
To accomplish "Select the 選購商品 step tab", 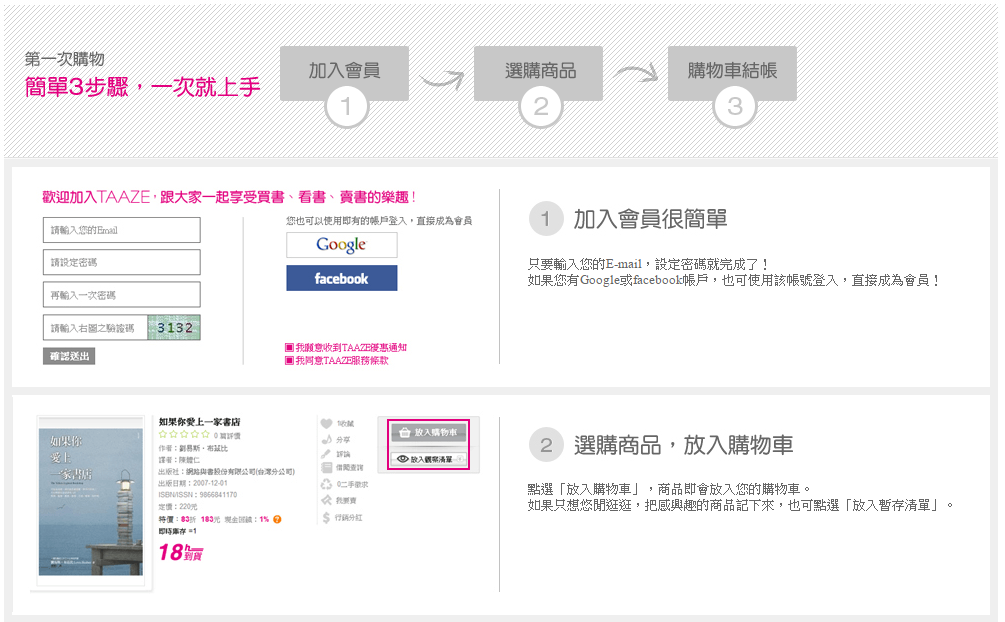I will (538, 72).
